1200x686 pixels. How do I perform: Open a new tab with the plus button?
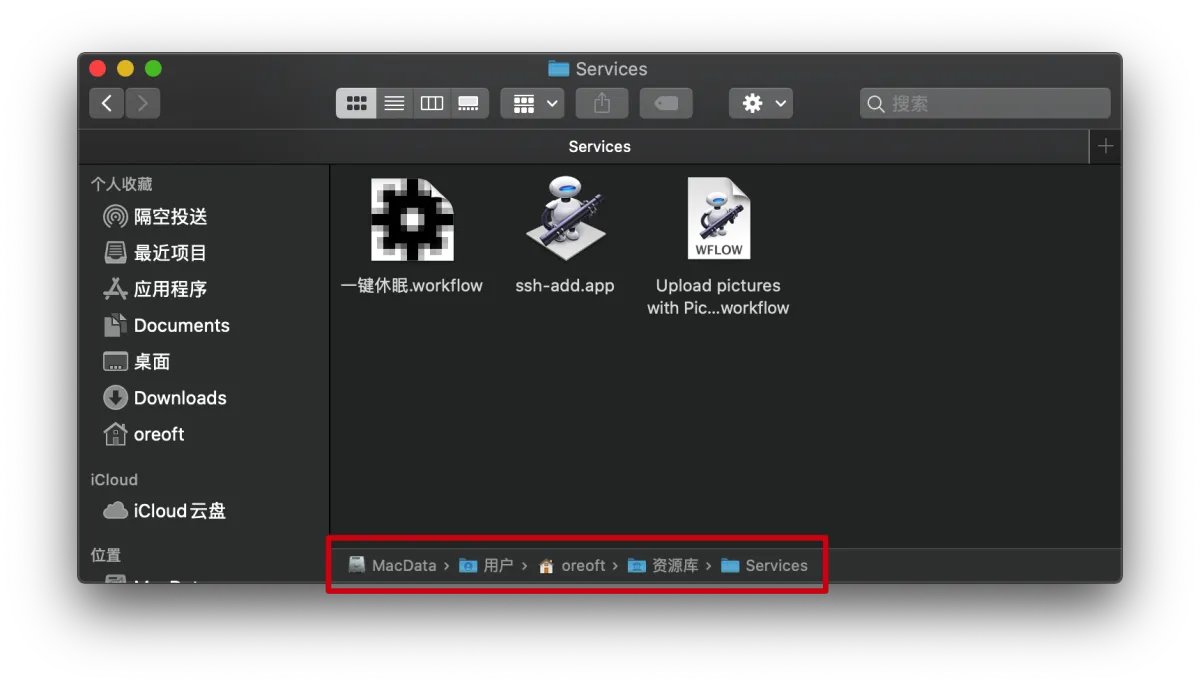pyautogui.click(x=1105, y=146)
